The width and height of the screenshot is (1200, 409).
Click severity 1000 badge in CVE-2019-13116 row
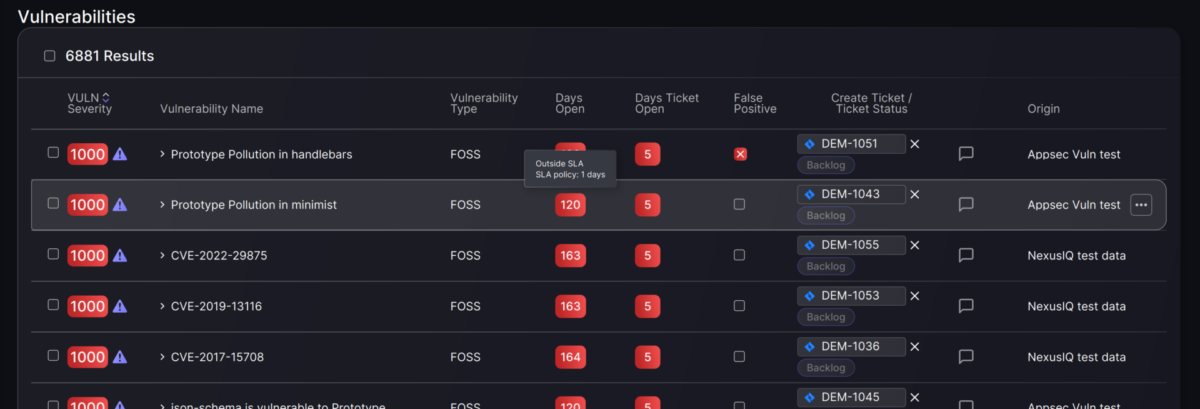coord(87,306)
